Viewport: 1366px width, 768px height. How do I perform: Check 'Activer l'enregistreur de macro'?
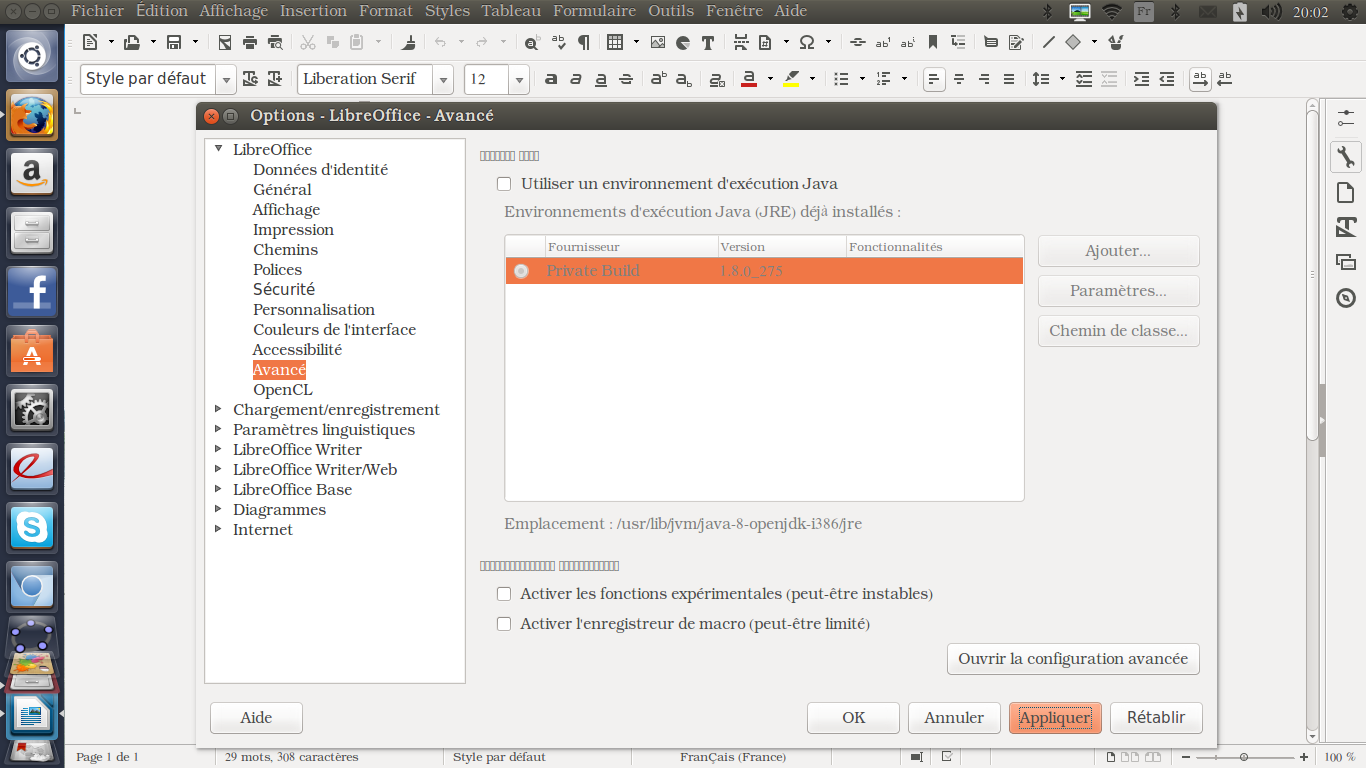click(x=504, y=624)
